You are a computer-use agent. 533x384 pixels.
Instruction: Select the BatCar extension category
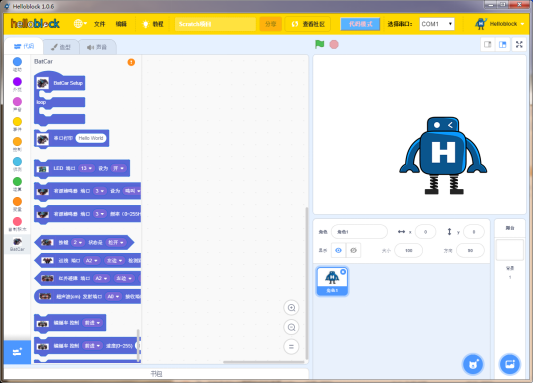tap(17, 244)
